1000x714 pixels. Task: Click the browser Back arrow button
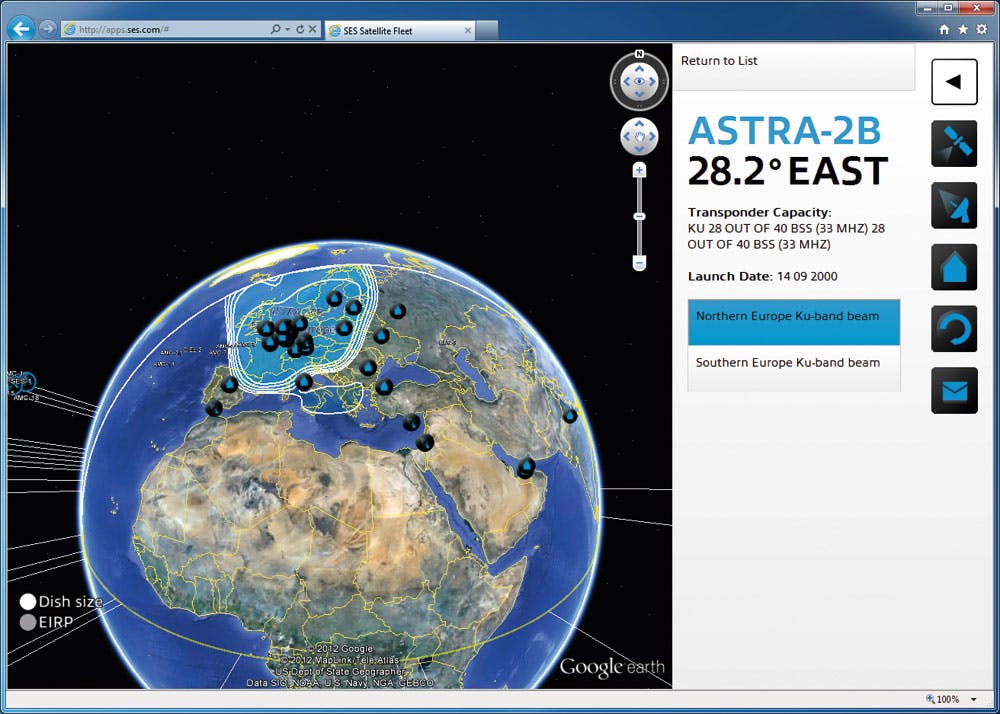pos(21,29)
